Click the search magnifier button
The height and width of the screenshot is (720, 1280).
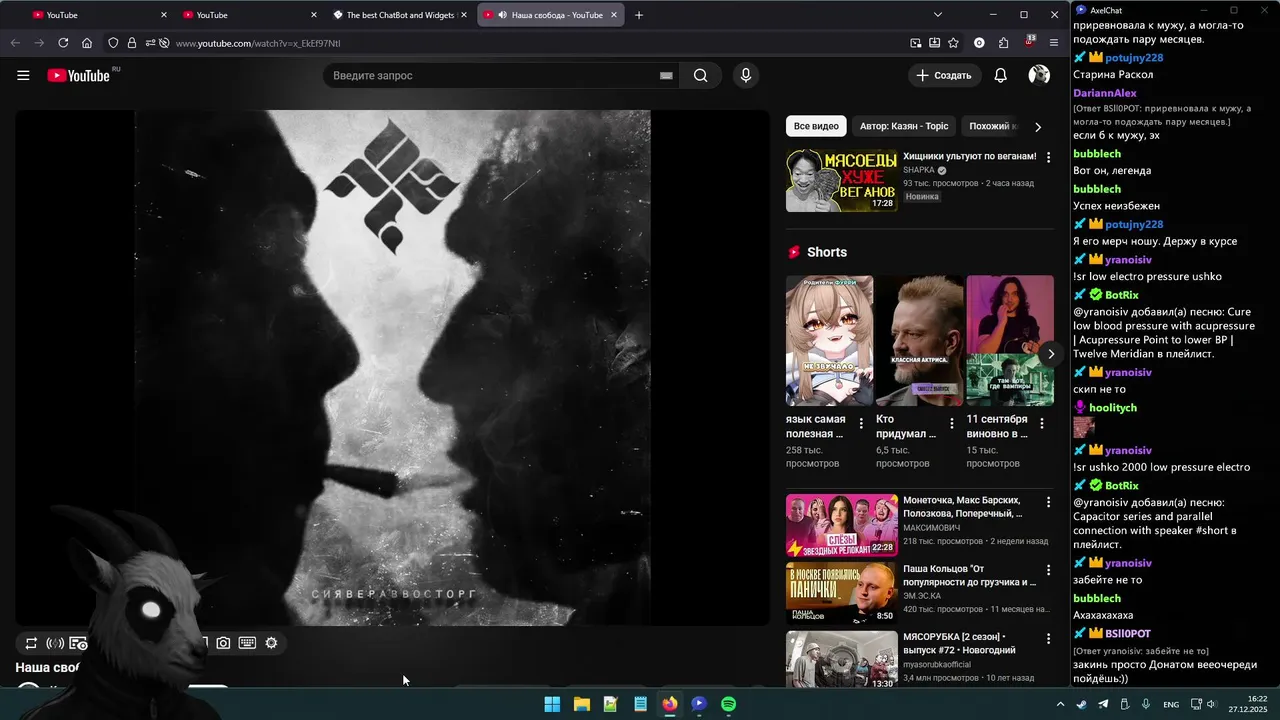(700, 75)
